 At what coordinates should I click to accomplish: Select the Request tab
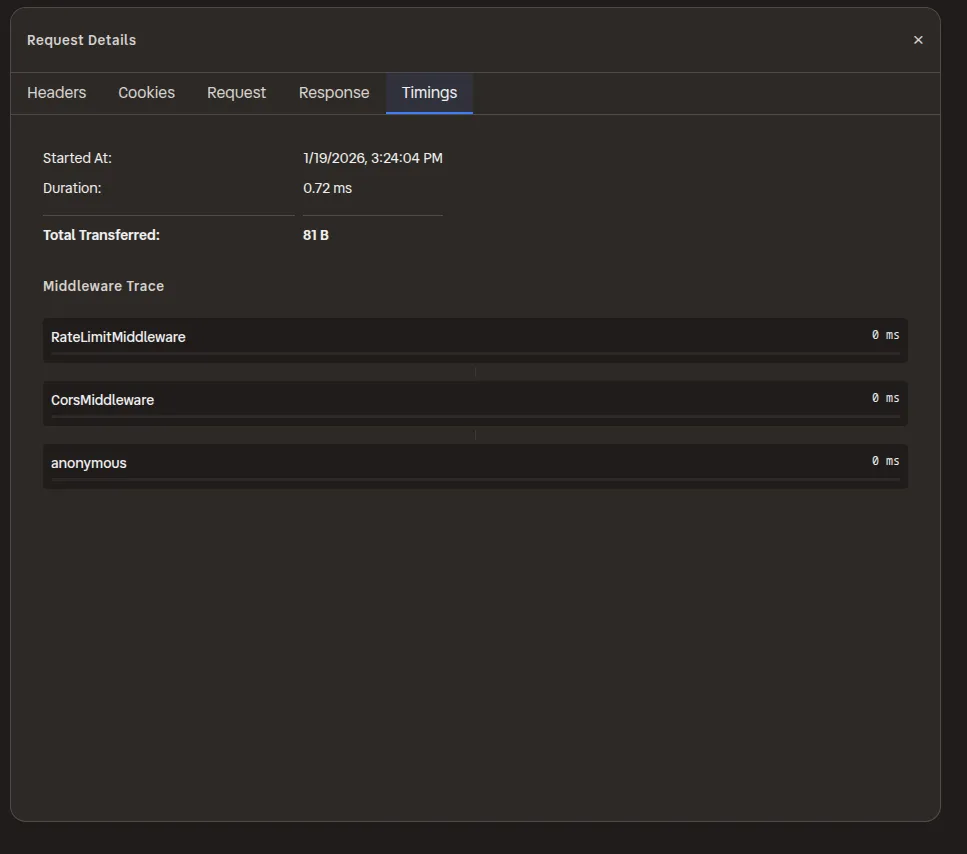236,92
